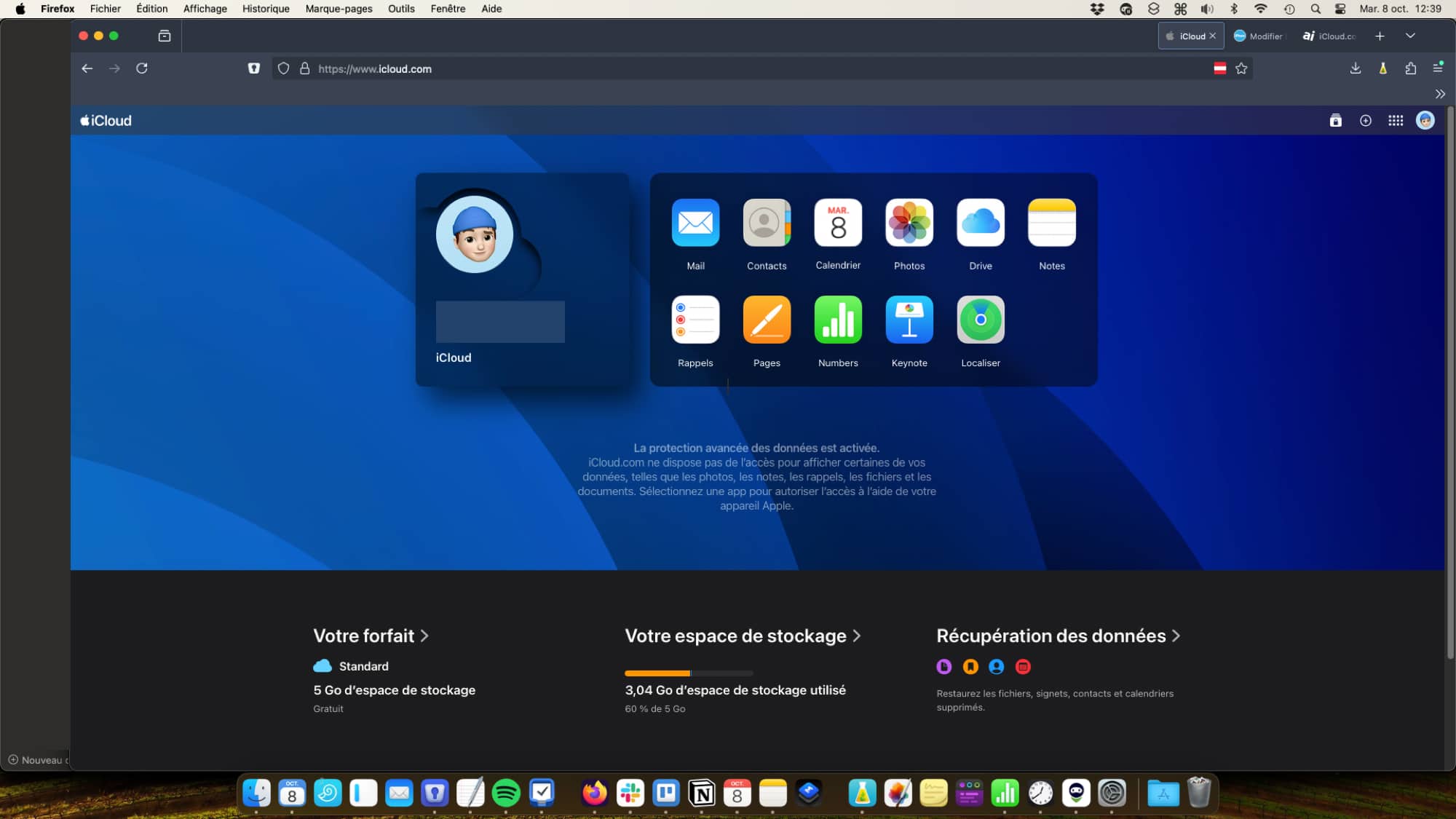Open Spotlight search in menu bar
The image size is (1456, 819).
pos(1315,9)
